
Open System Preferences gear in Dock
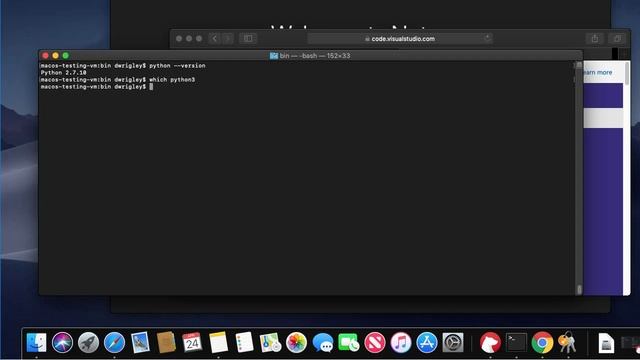(453, 342)
